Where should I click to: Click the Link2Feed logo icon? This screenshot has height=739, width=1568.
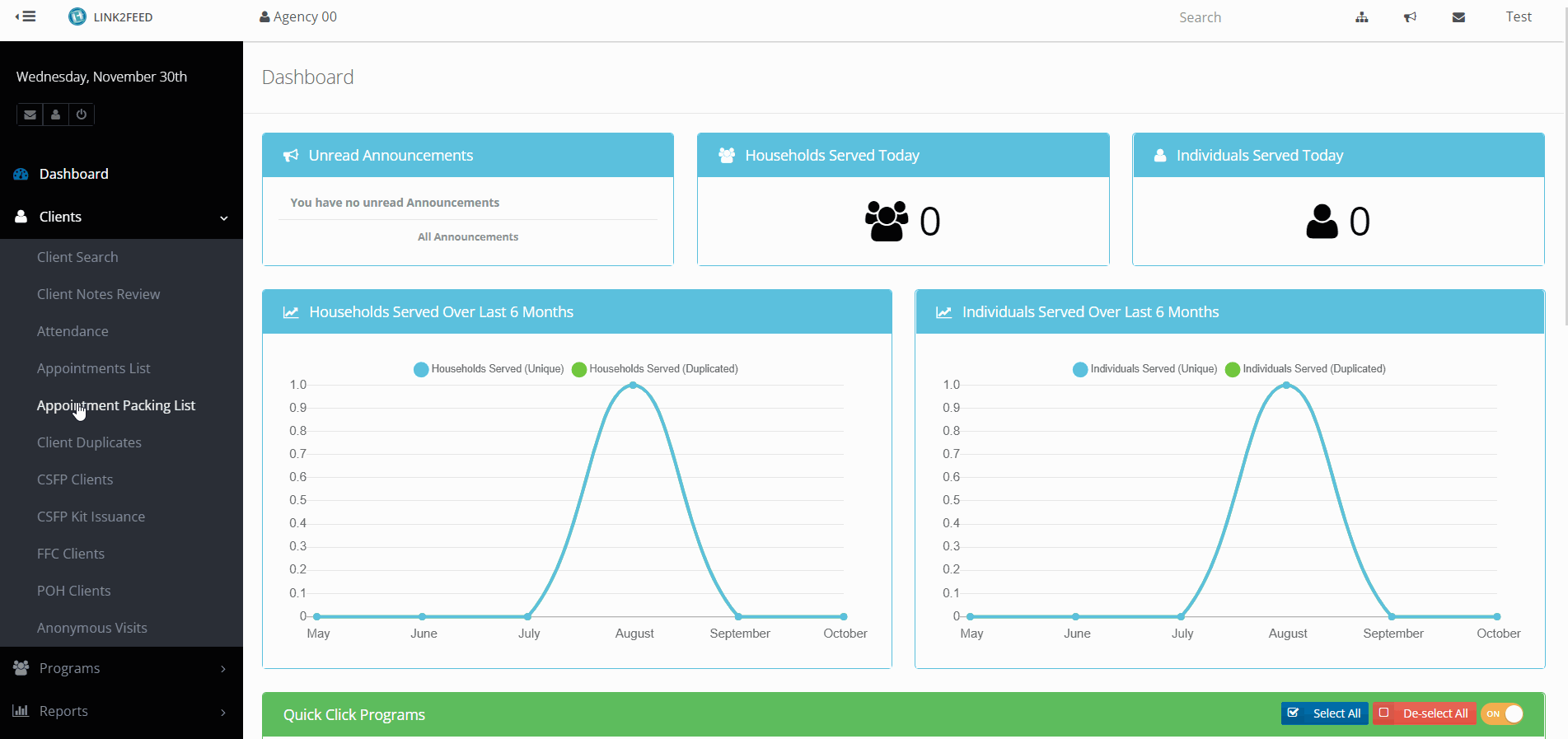pos(77,16)
